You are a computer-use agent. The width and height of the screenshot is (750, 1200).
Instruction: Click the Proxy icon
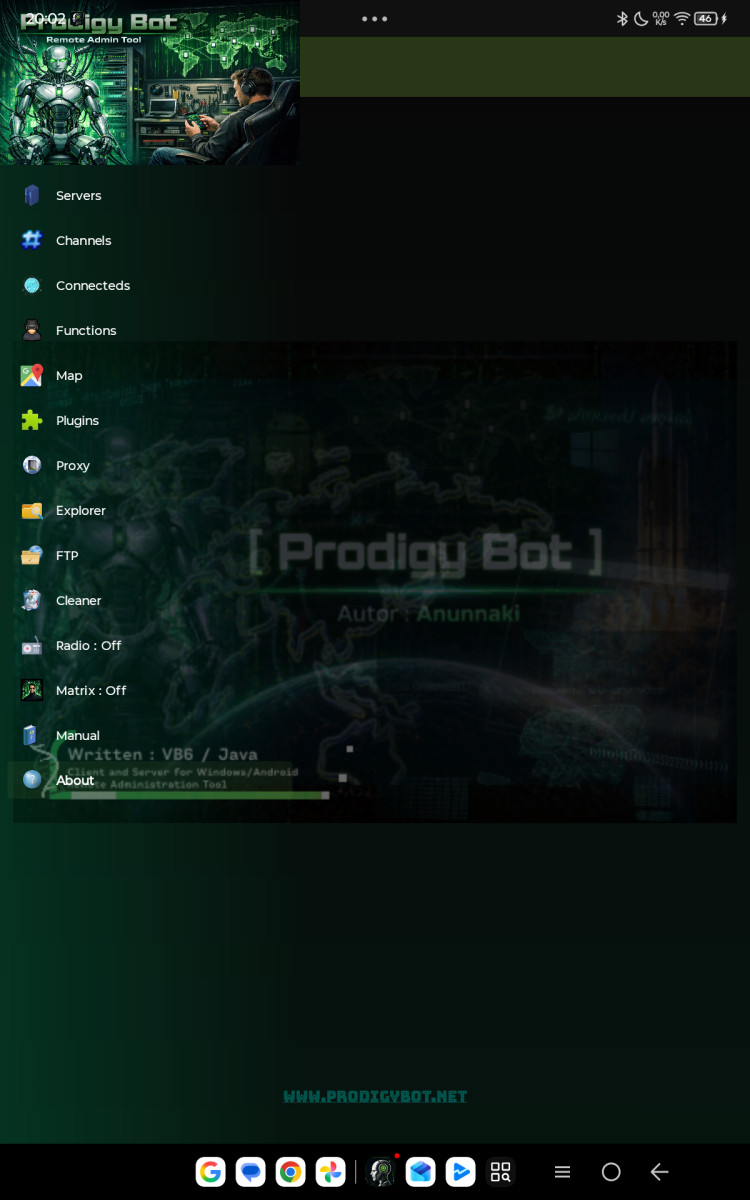(x=32, y=465)
